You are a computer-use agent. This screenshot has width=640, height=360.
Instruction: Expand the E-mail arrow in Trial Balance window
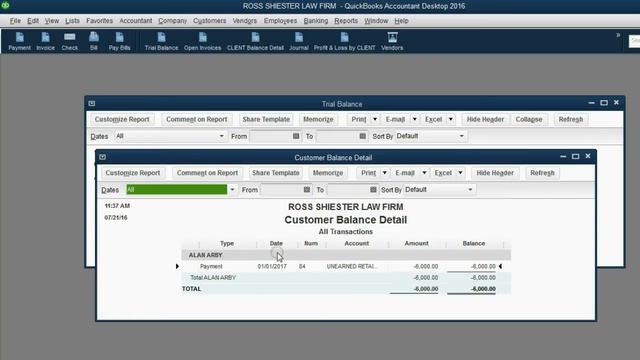[414, 119]
